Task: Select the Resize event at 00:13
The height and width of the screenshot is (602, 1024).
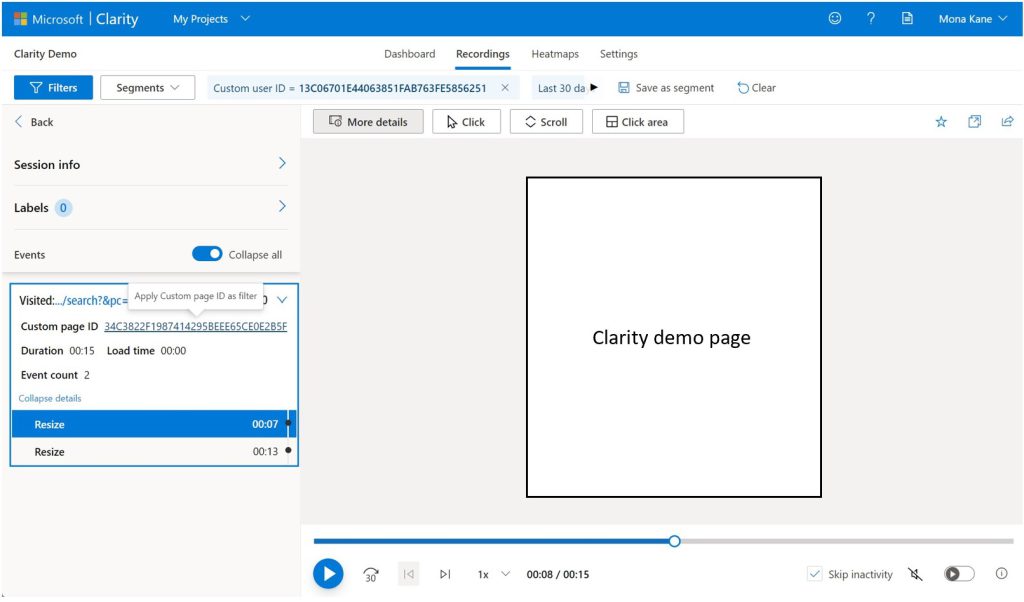Action: pyautogui.click(x=150, y=451)
